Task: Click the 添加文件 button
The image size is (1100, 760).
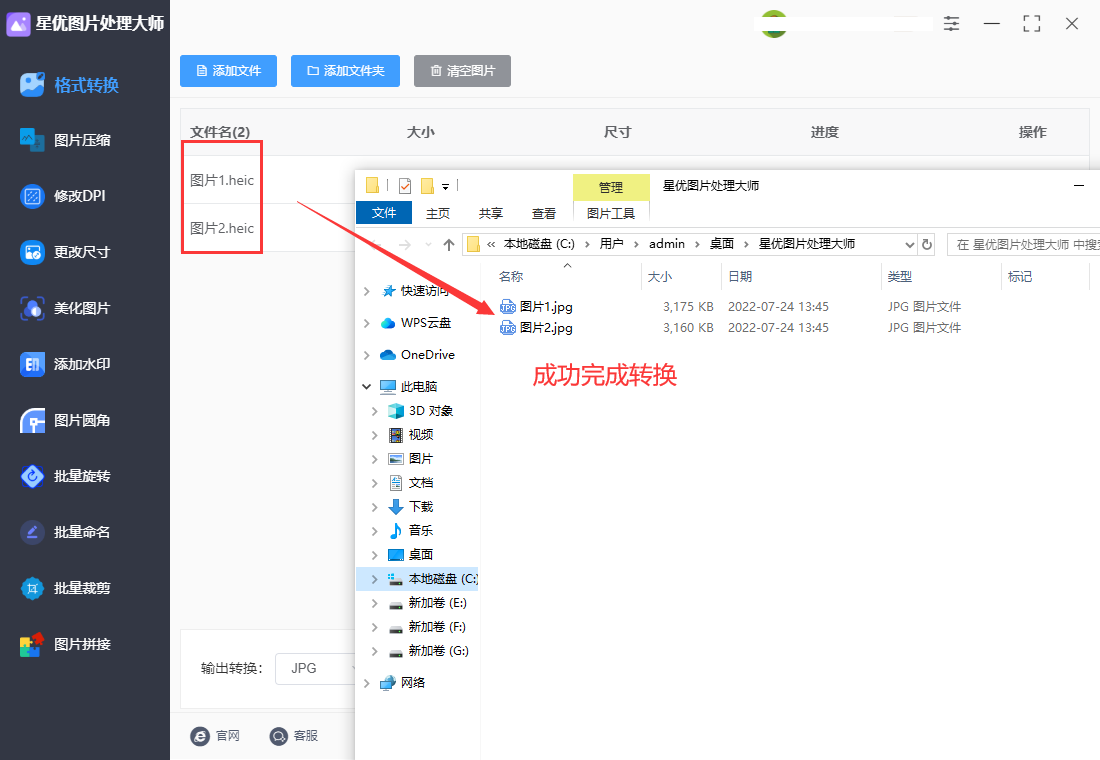Action: pos(228,71)
